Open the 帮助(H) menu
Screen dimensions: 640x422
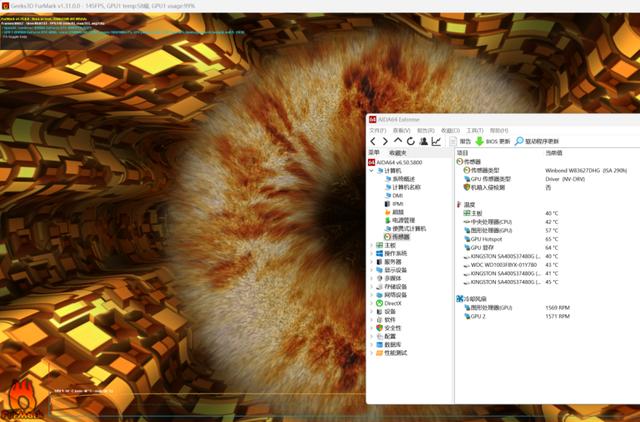tap(499, 130)
